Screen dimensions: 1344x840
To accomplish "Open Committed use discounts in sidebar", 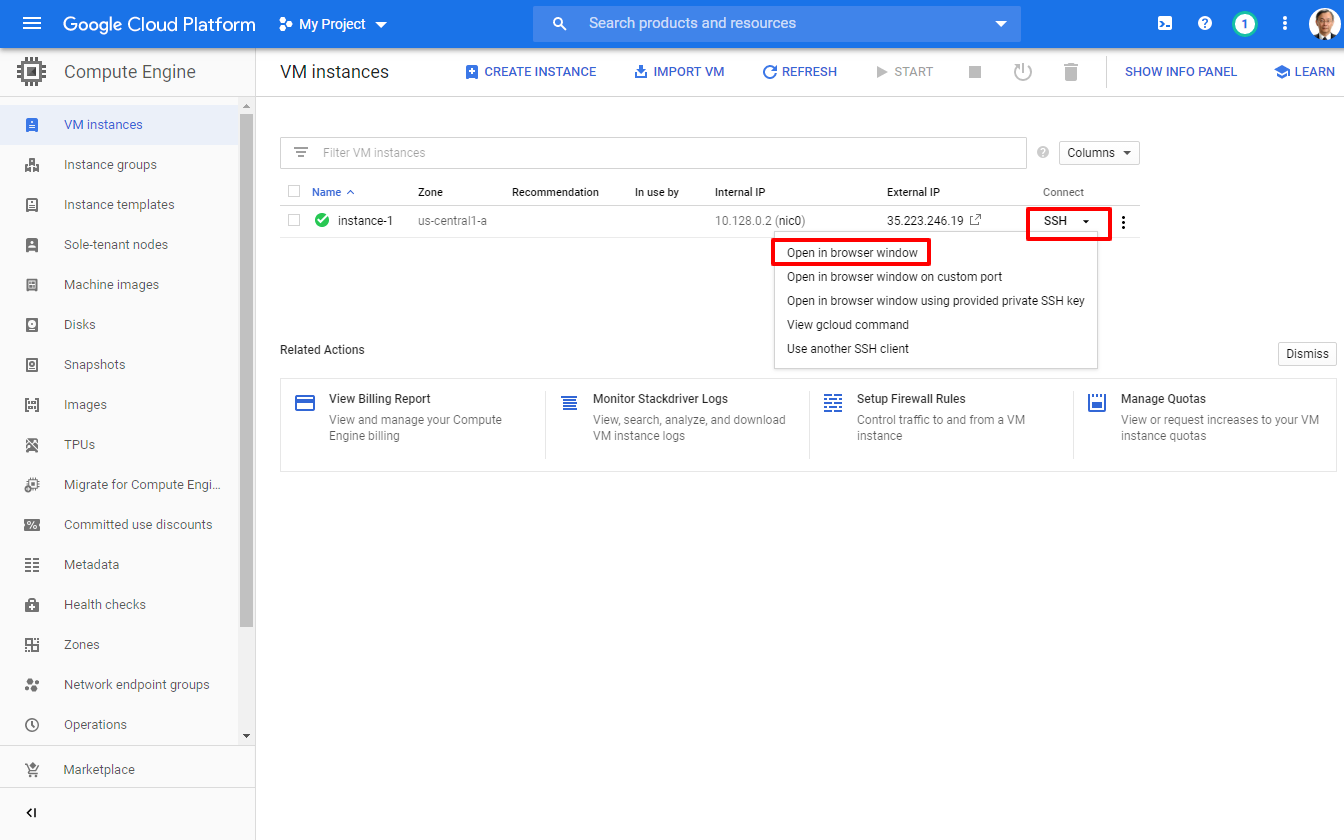I will [119, 525].
